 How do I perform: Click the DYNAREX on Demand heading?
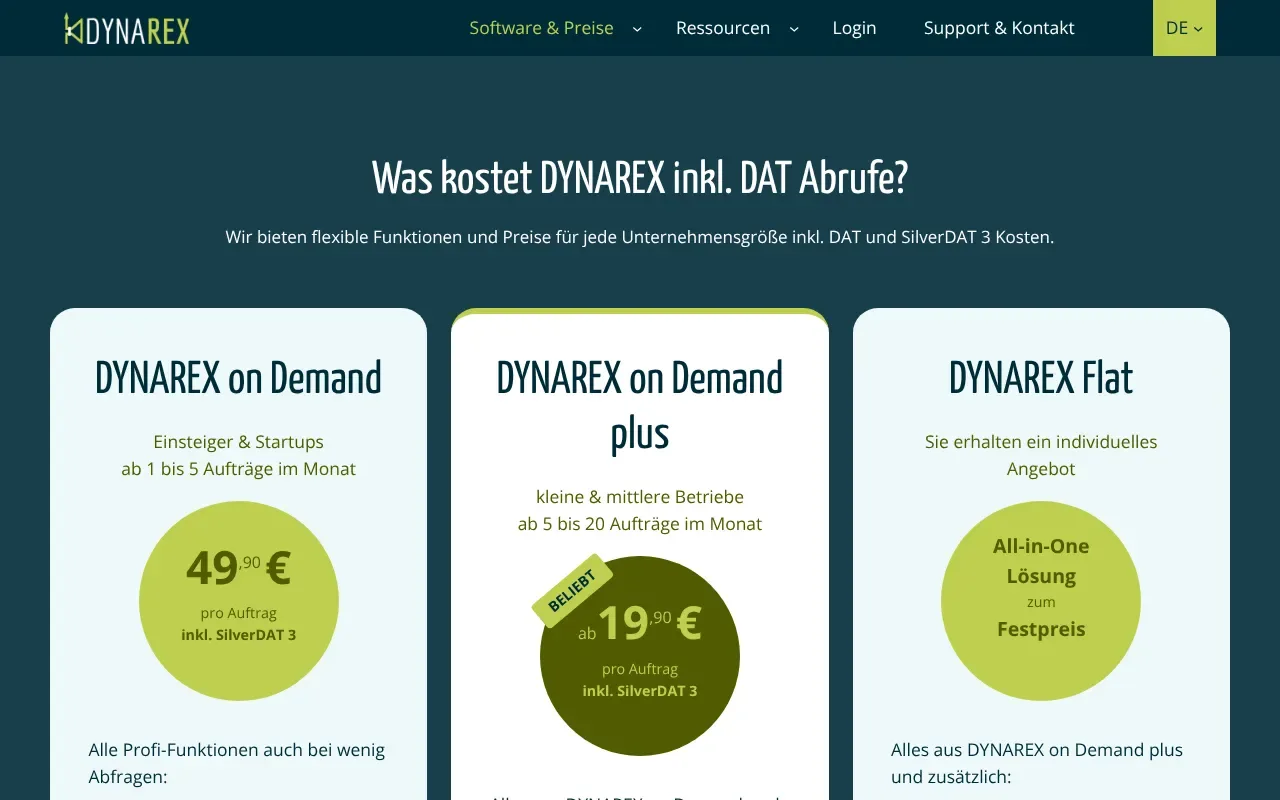[238, 378]
